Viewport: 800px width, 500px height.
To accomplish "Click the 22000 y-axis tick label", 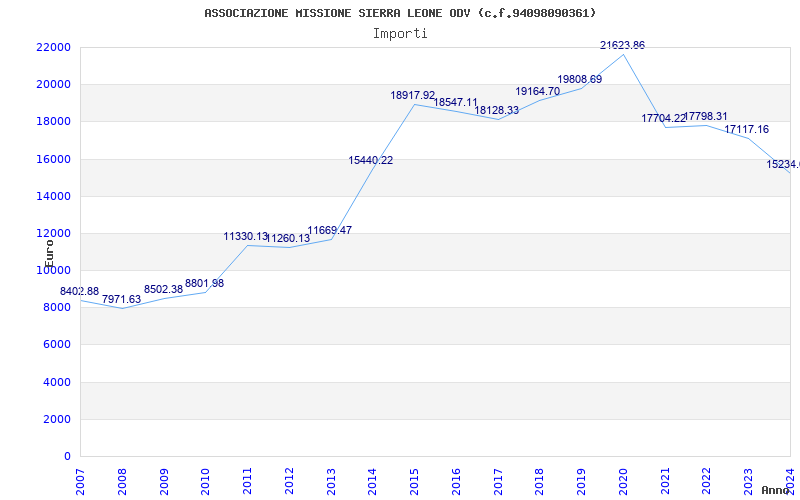I will pos(53,47).
